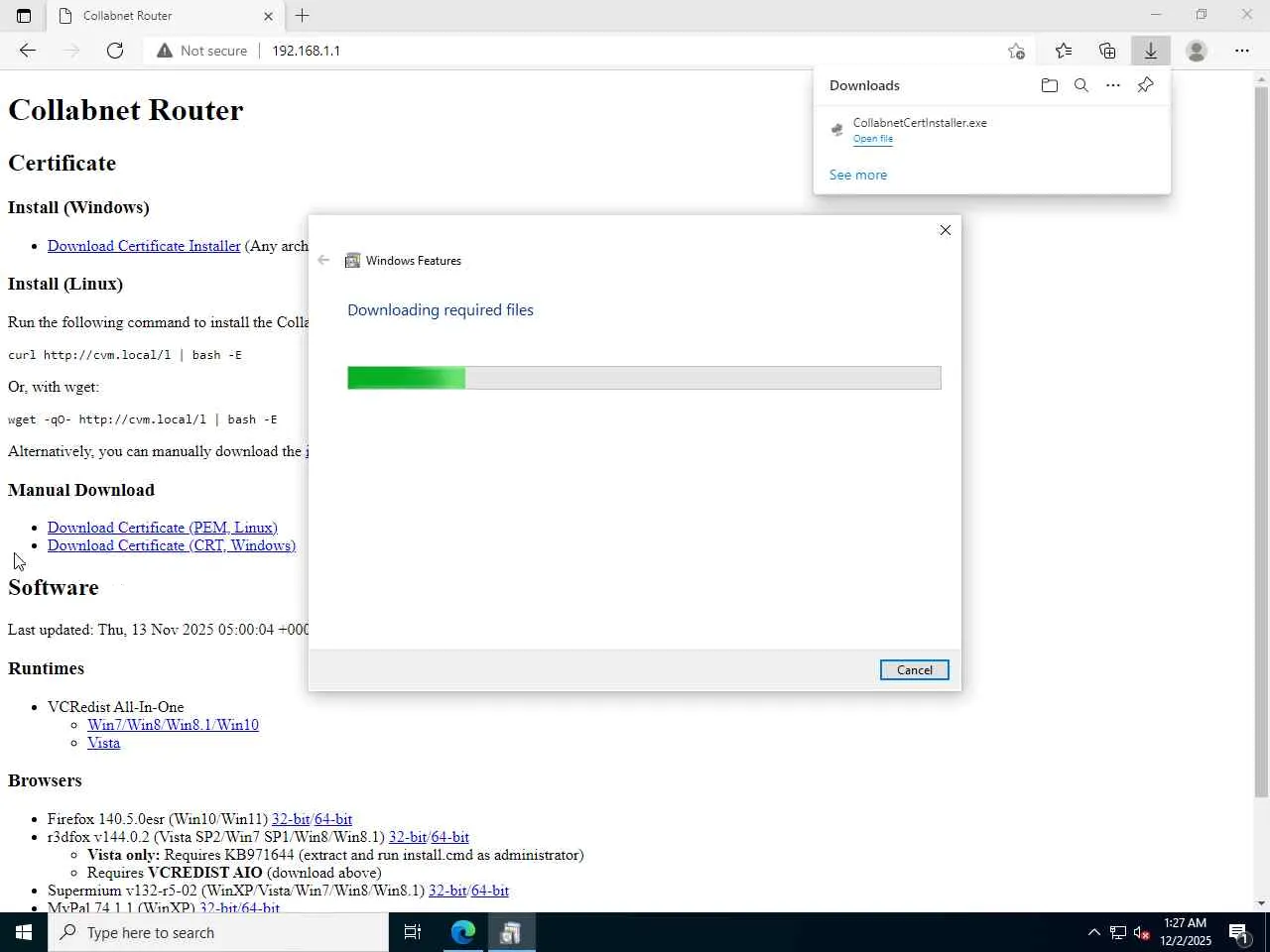Pin the Downloads panel
The image size is (1270, 952).
pyautogui.click(x=1145, y=85)
